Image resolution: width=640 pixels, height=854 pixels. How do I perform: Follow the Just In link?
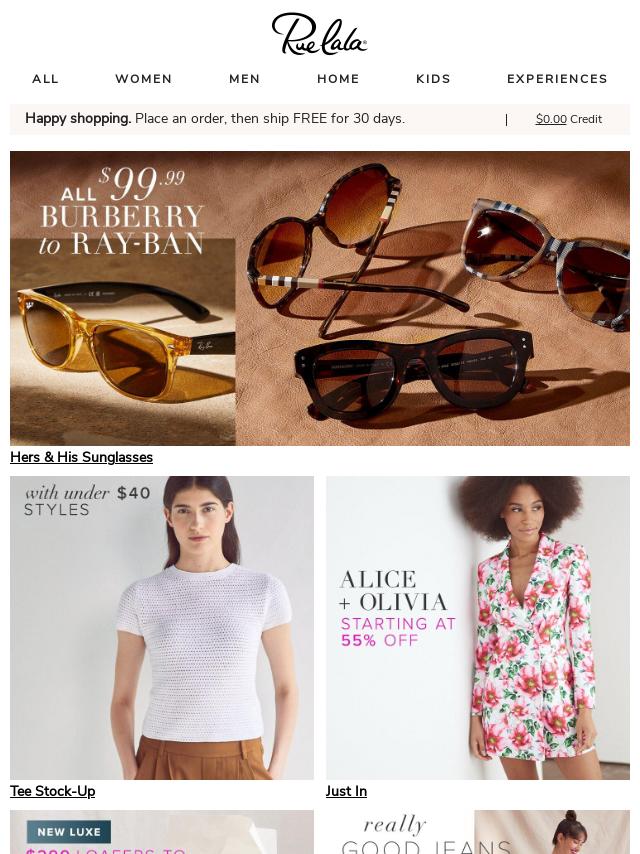coord(346,791)
